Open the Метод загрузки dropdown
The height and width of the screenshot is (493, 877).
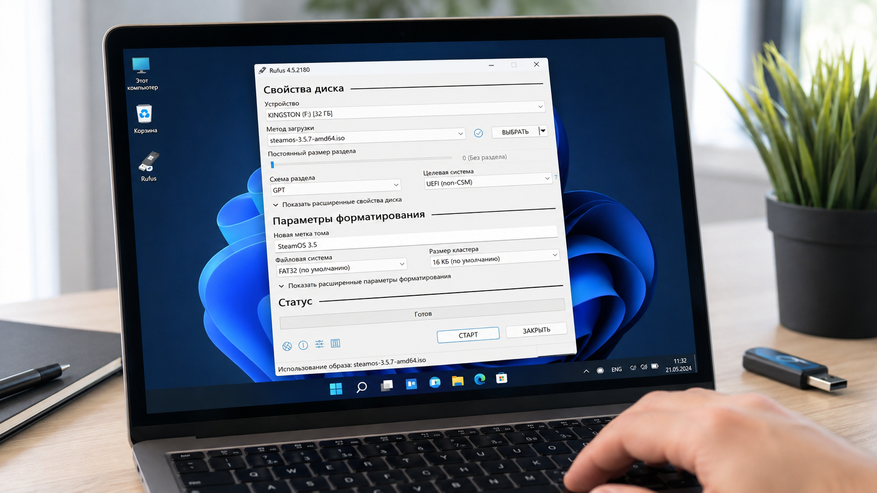[366, 136]
